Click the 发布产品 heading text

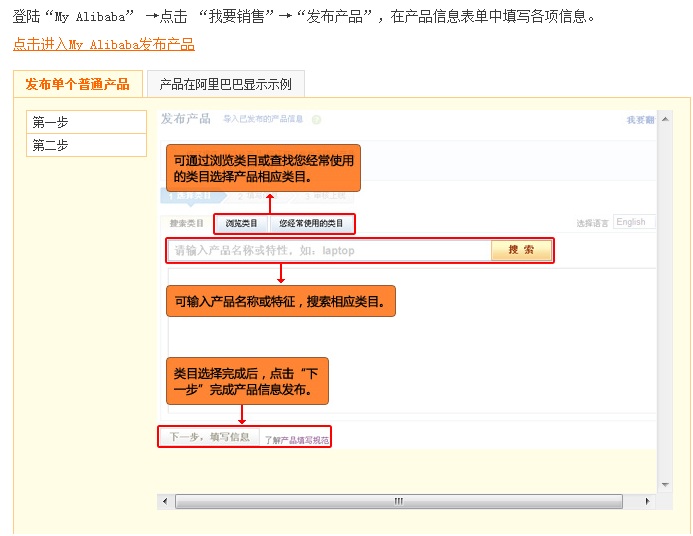(x=186, y=118)
